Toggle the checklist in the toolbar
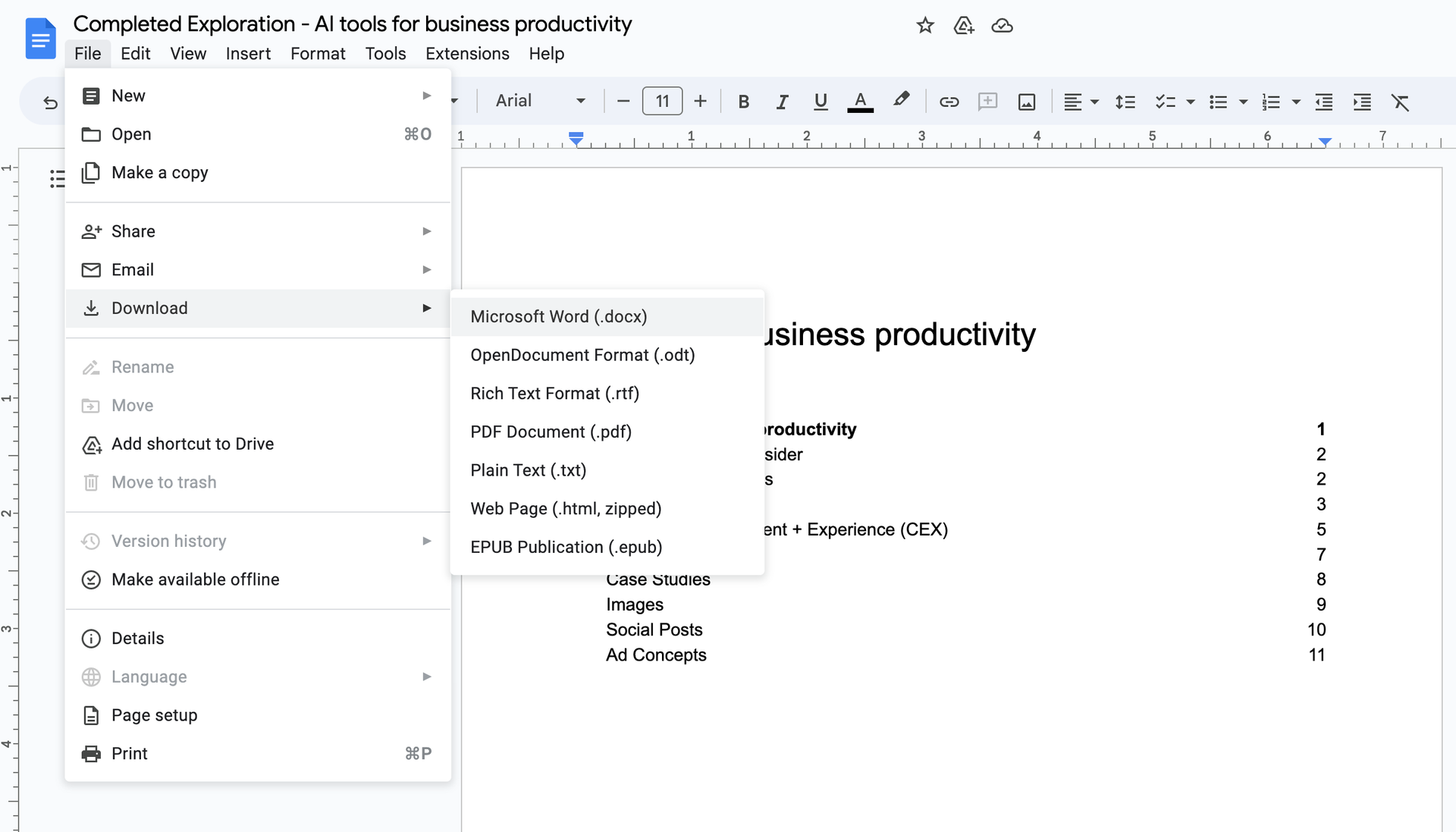 tap(1166, 101)
